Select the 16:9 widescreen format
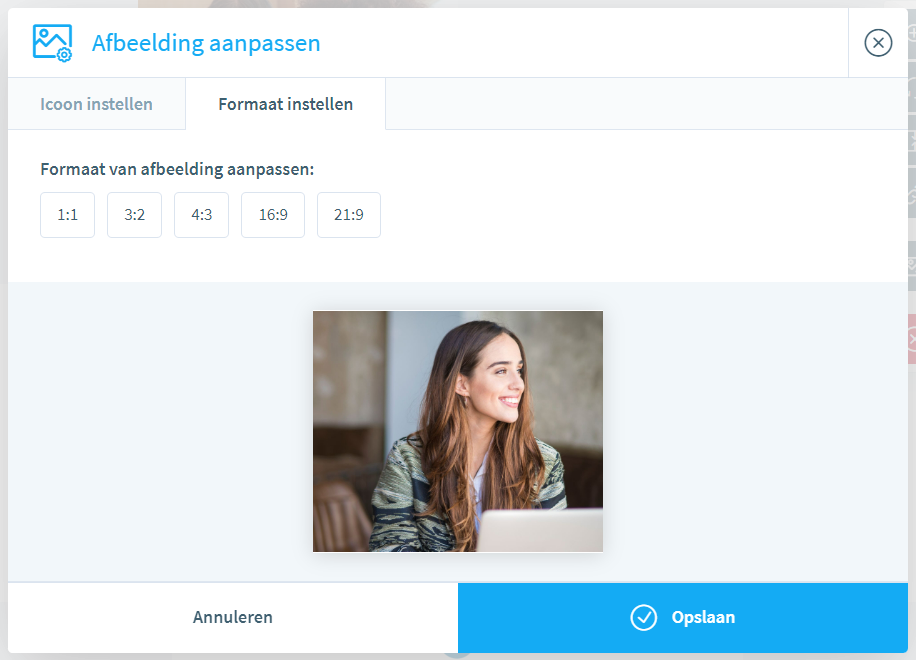This screenshot has height=660, width=916. click(x=272, y=214)
